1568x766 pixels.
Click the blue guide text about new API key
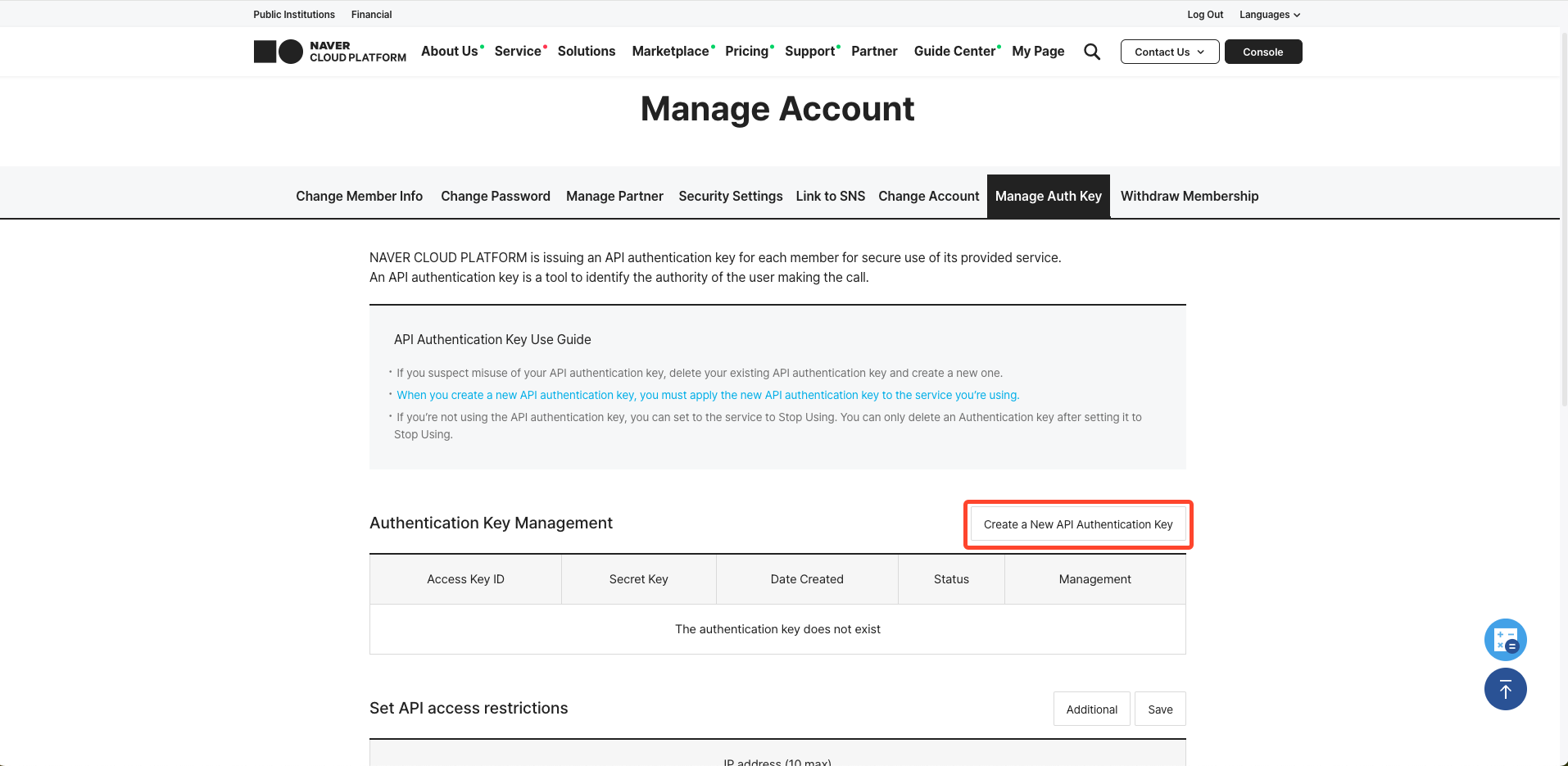708,395
